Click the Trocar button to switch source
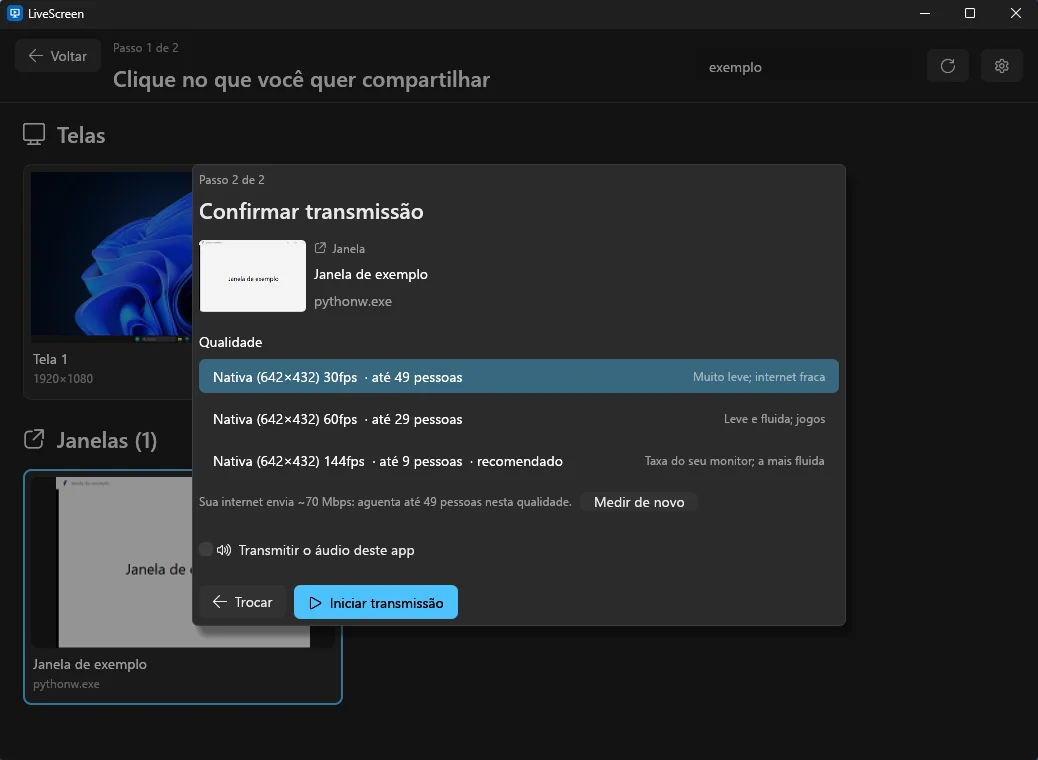Image resolution: width=1038 pixels, height=760 pixels. [x=242, y=602]
